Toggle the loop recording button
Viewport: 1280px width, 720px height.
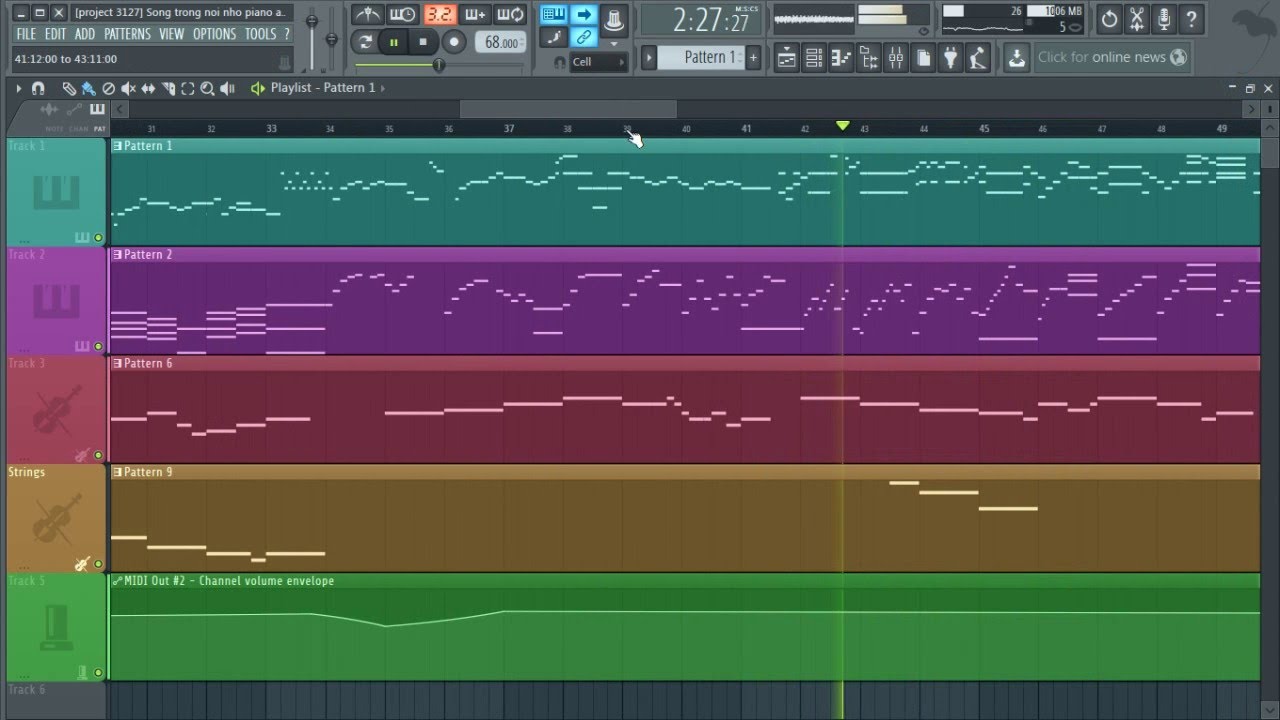(510, 14)
